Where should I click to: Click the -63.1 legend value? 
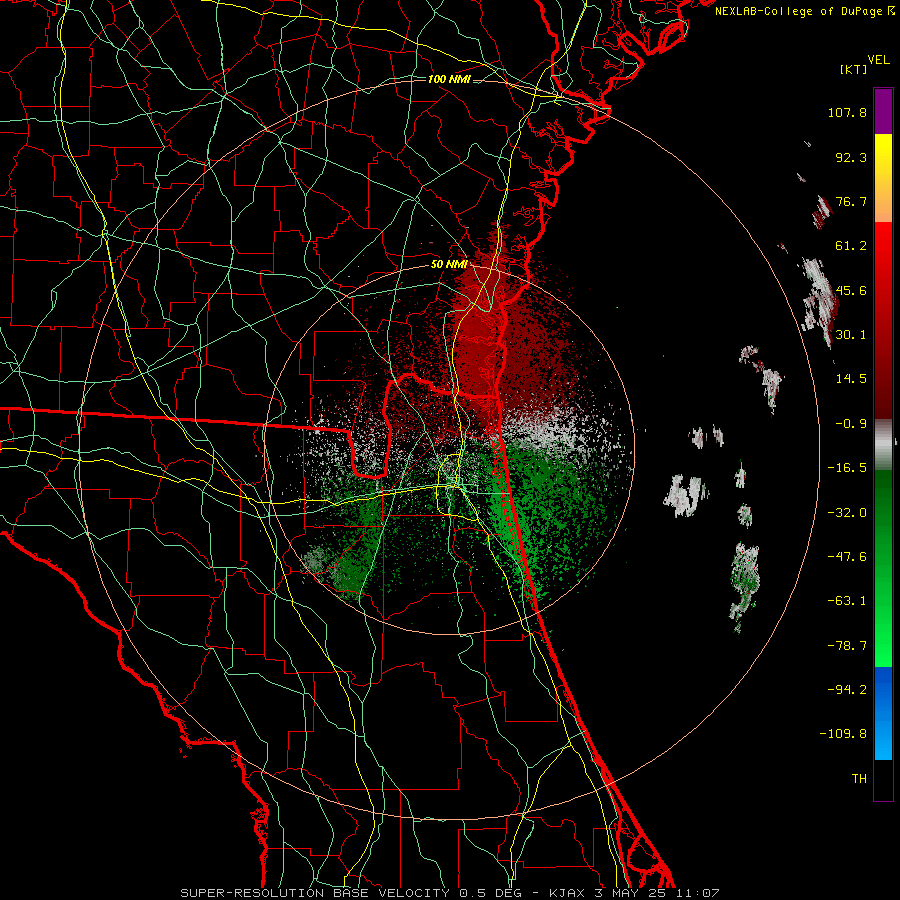[847, 601]
